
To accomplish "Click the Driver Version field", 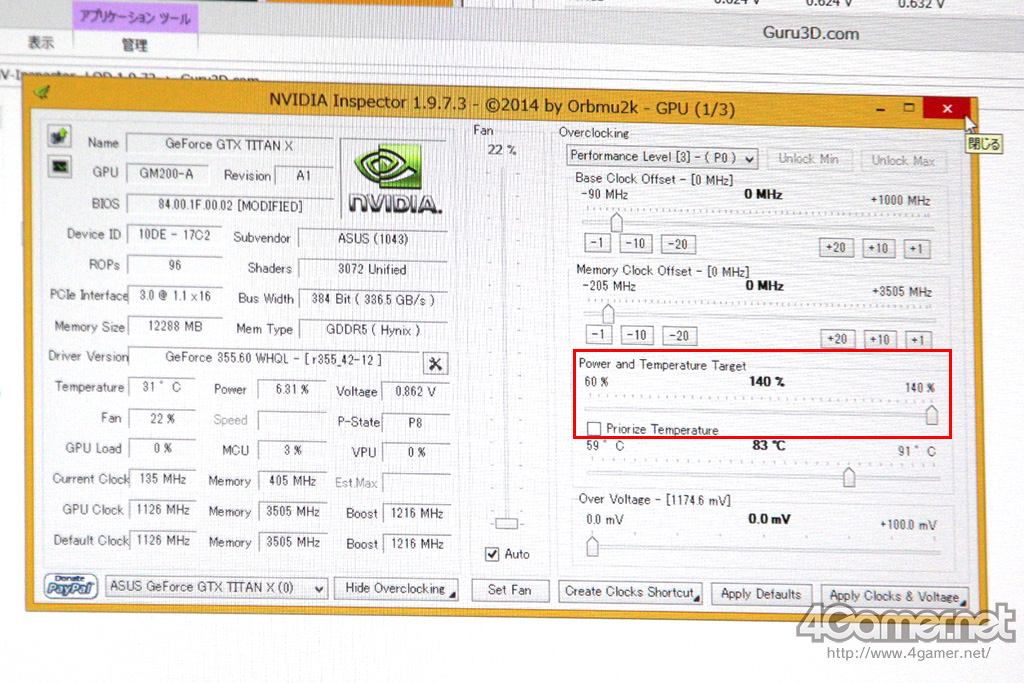I will click(274, 358).
